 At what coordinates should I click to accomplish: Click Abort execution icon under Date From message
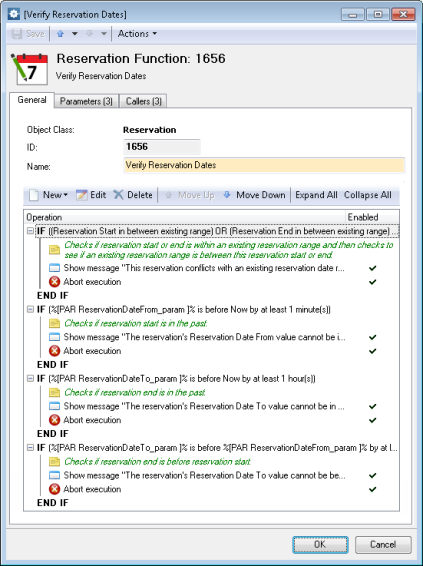(54, 351)
